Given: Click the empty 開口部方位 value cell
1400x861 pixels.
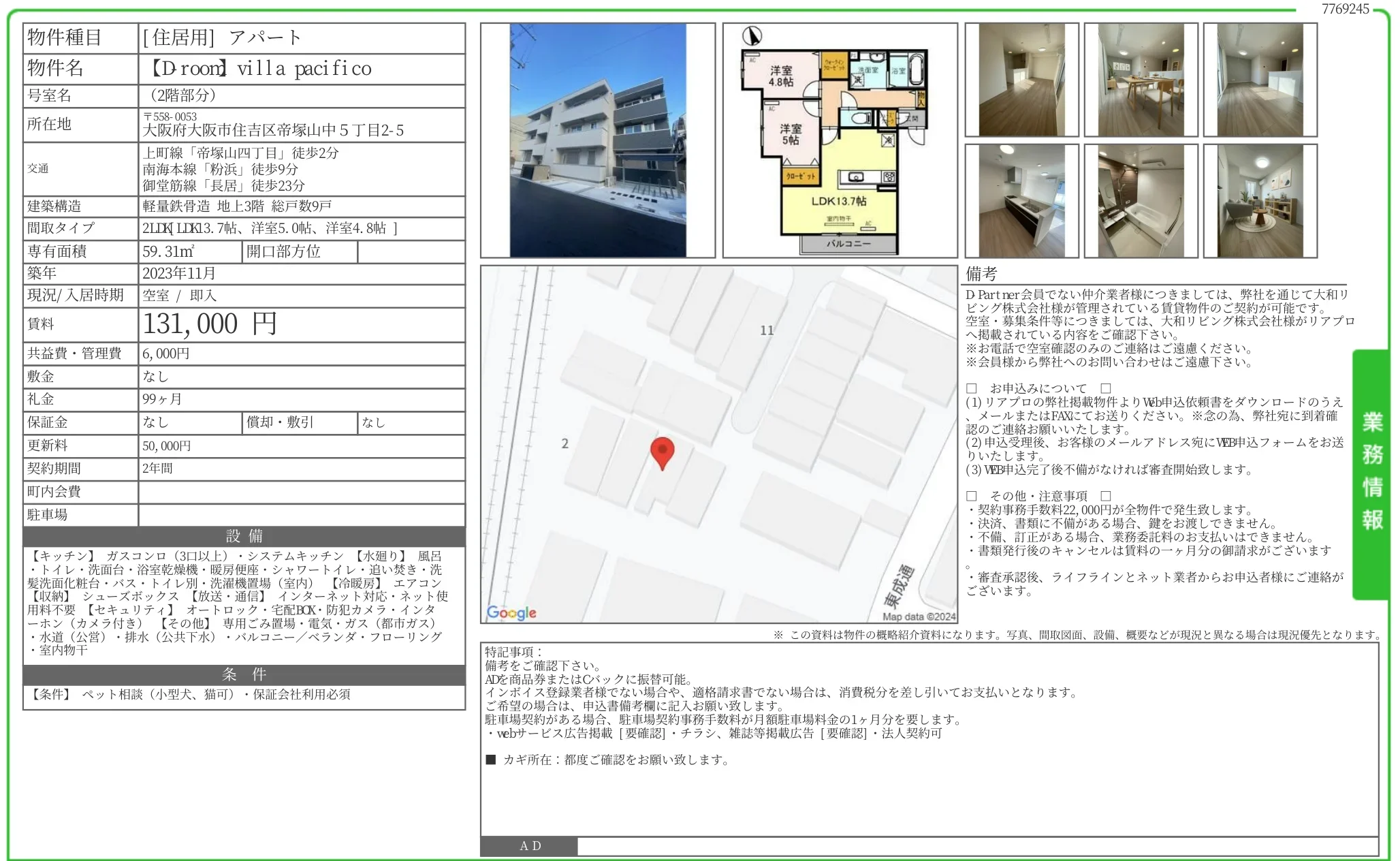Looking at the screenshot, I should point(411,251).
